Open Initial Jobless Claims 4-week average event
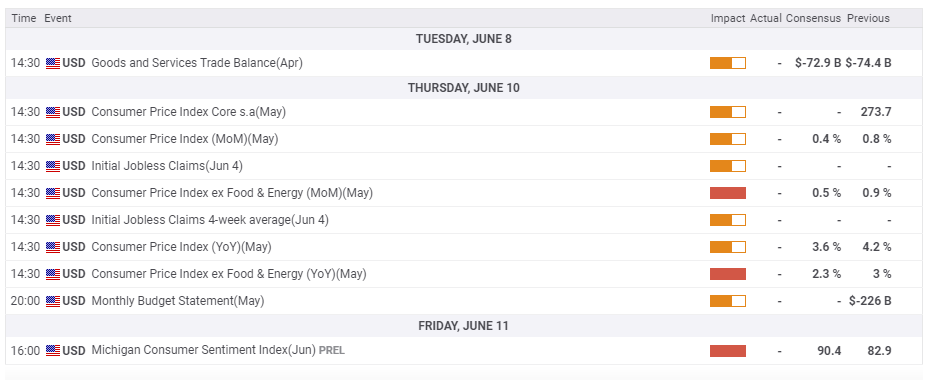Screen dimensions: 931x380 (x=210, y=220)
